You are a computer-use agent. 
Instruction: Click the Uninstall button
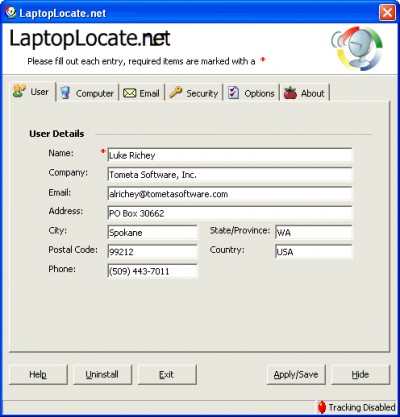(x=102, y=374)
